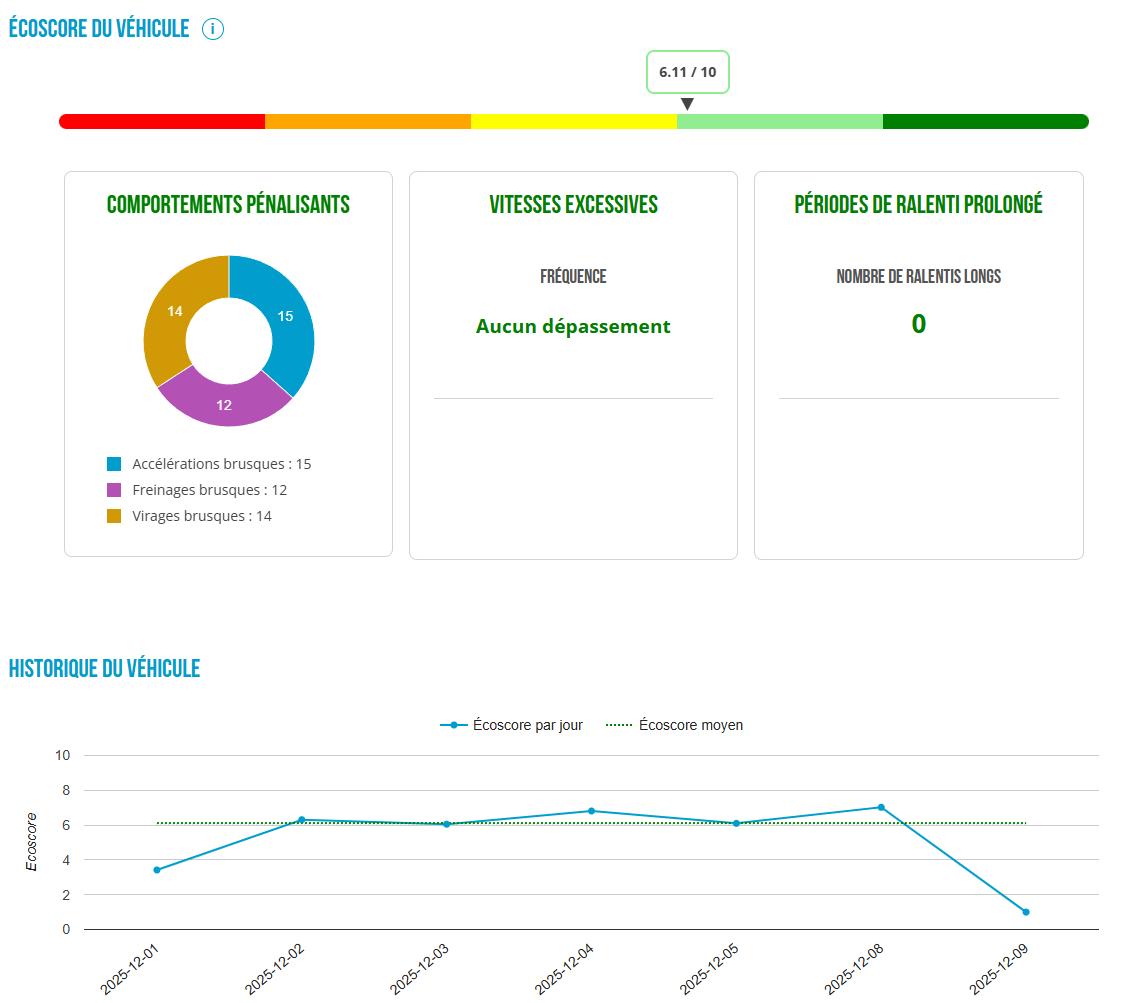The width and height of the screenshot is (1139, 1003).
Task: Click the purple donut slice labeled 12
Action: [x=225, y=405]
